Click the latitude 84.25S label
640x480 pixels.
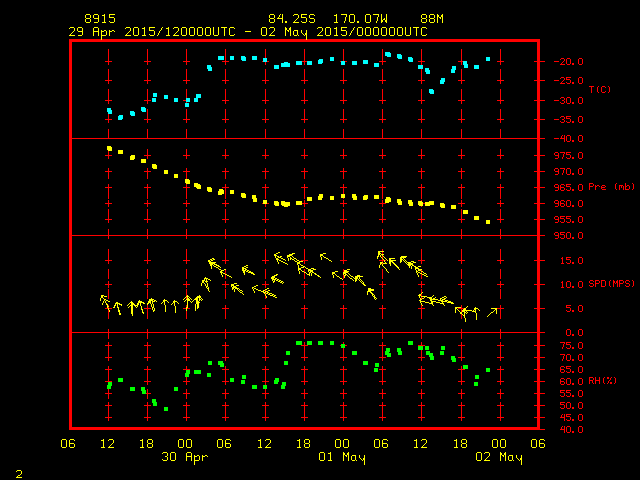click(292, 19)
